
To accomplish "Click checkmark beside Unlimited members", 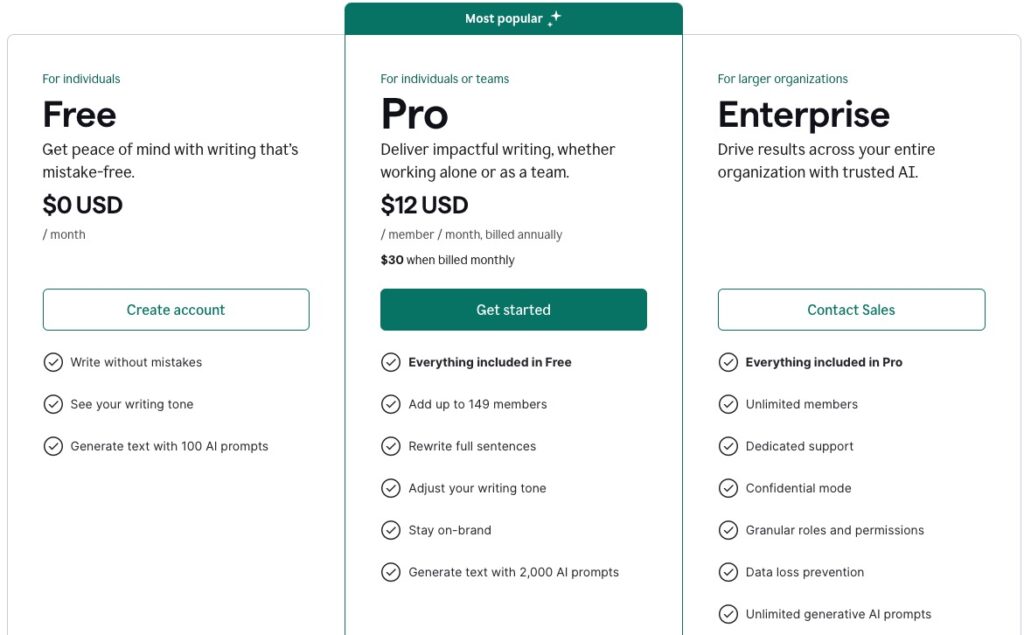I will 728,404.
